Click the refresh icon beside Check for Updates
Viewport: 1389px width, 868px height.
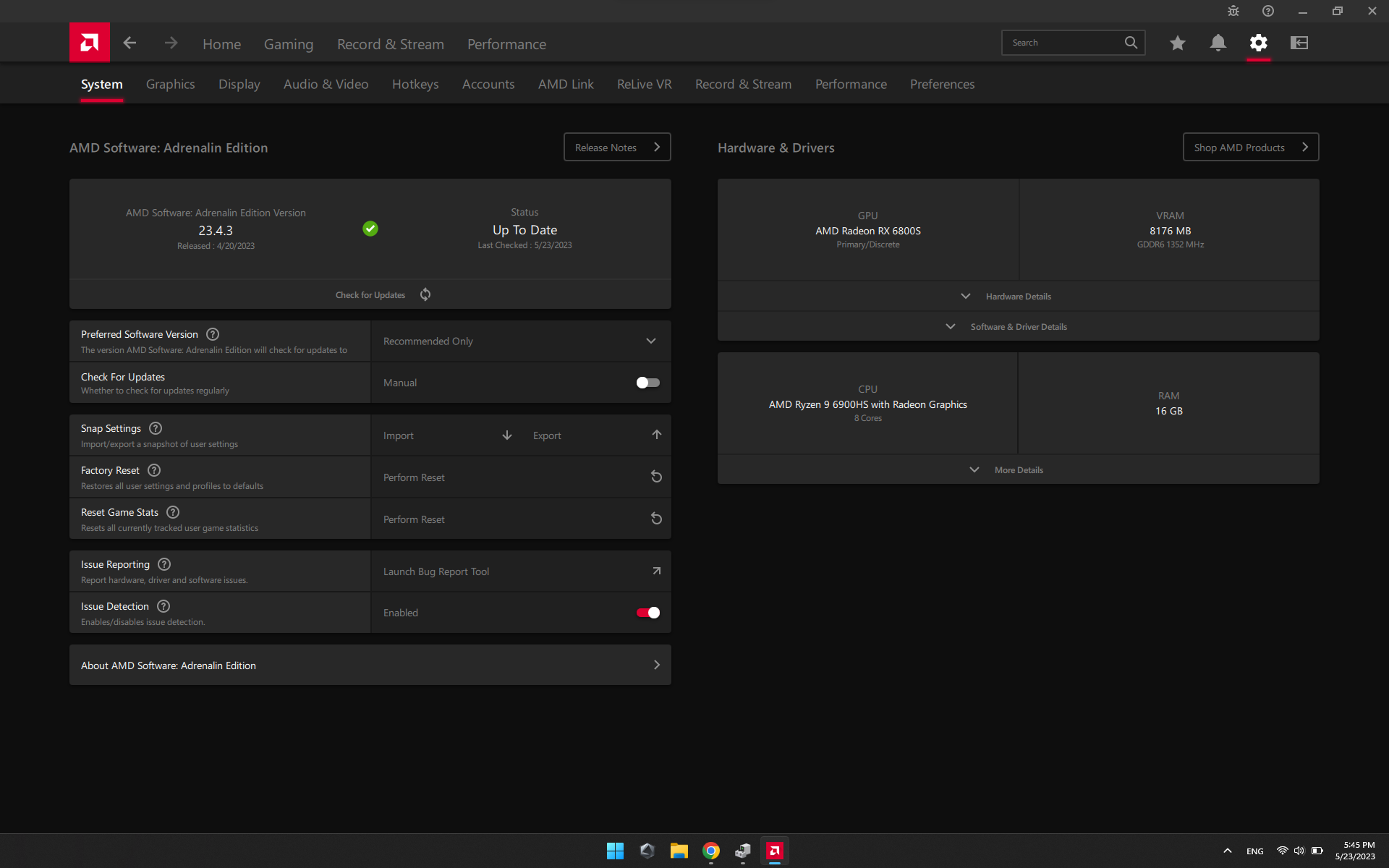[x=425, y=294]
